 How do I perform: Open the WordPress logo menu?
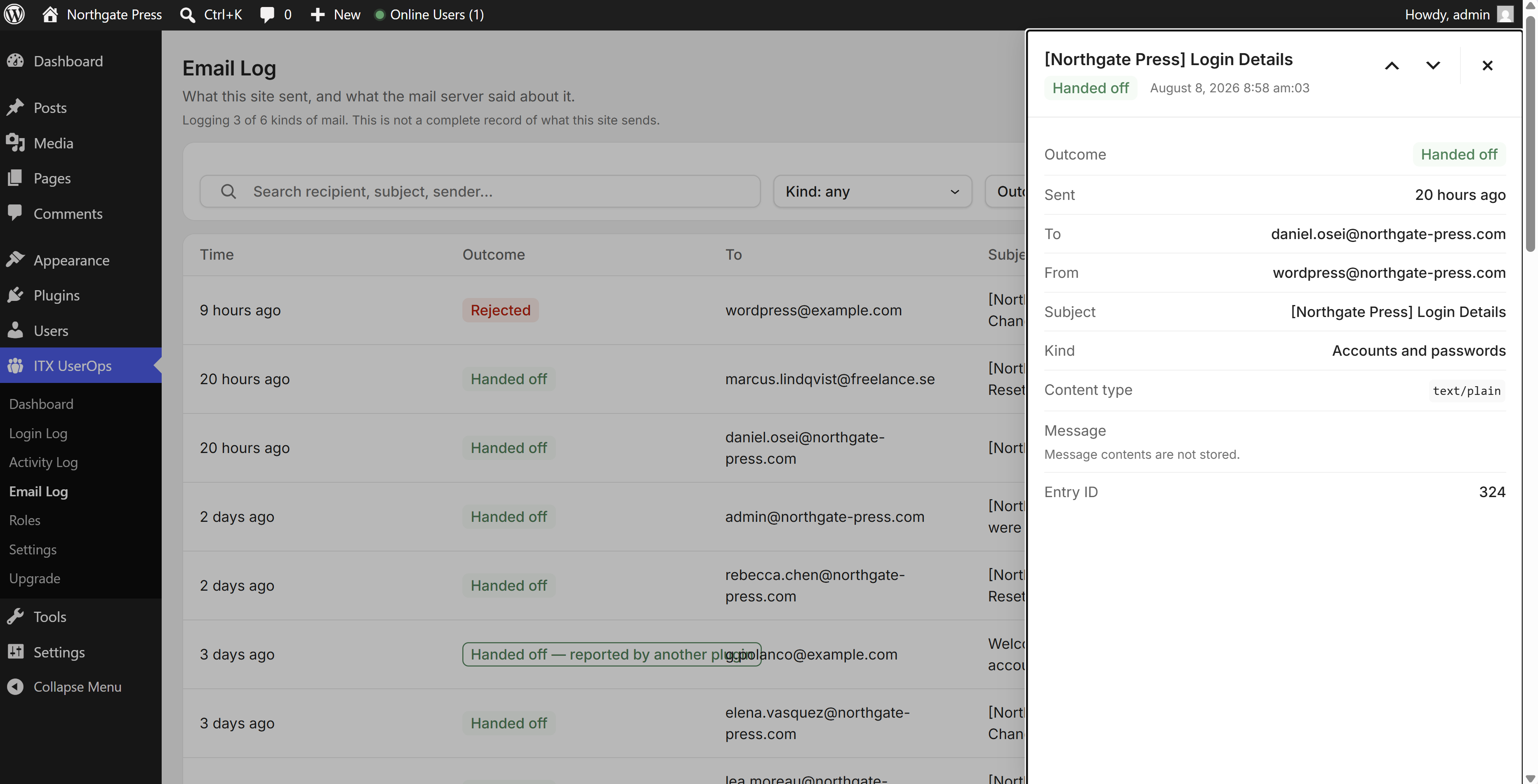14,14
